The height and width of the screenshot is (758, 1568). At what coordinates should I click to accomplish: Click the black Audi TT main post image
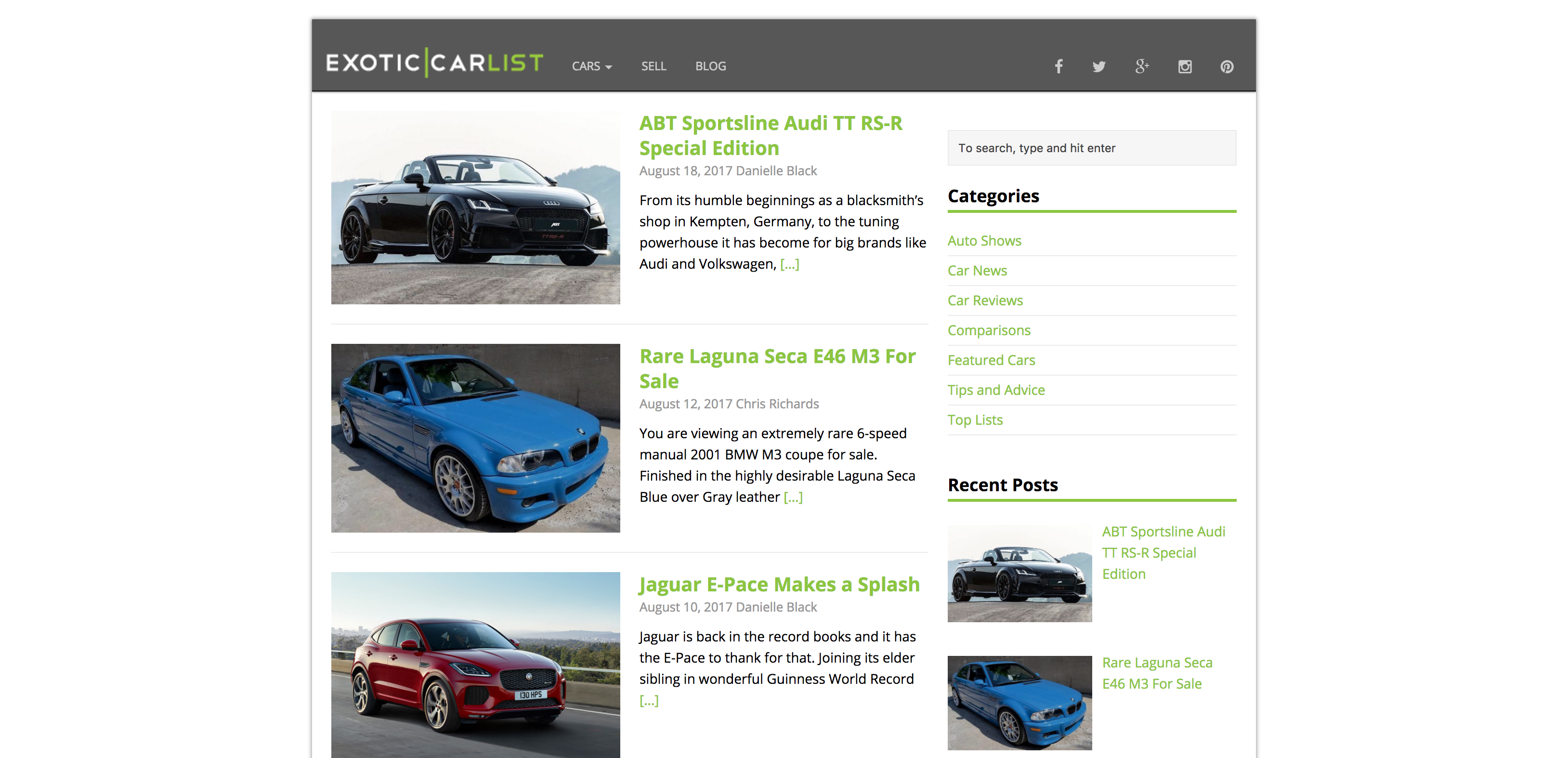coord(475,208)
